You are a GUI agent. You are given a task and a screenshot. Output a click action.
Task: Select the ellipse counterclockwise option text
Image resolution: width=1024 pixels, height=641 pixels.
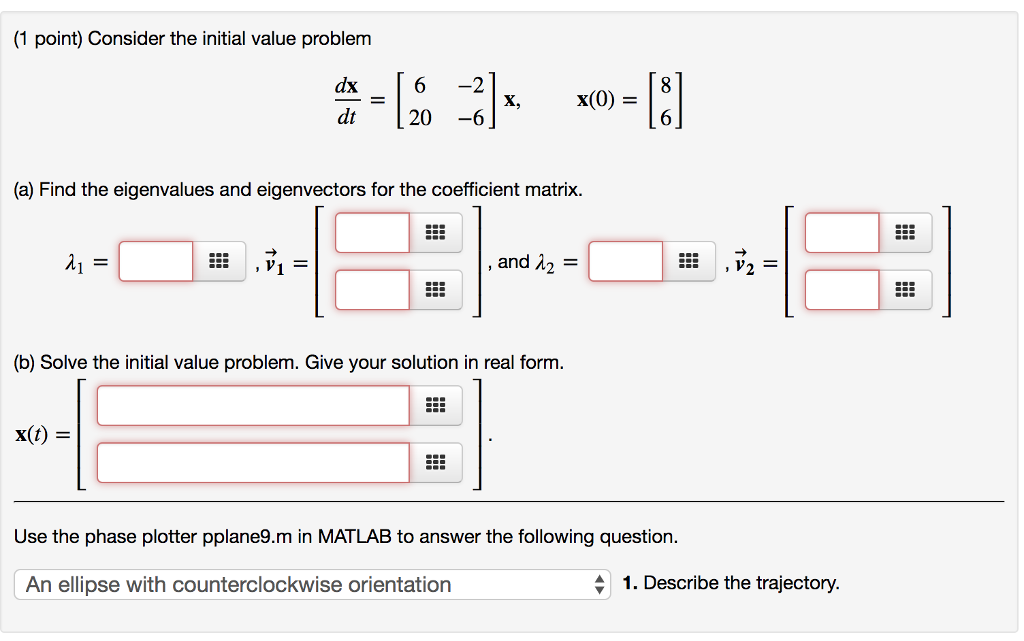click(200, 583)
